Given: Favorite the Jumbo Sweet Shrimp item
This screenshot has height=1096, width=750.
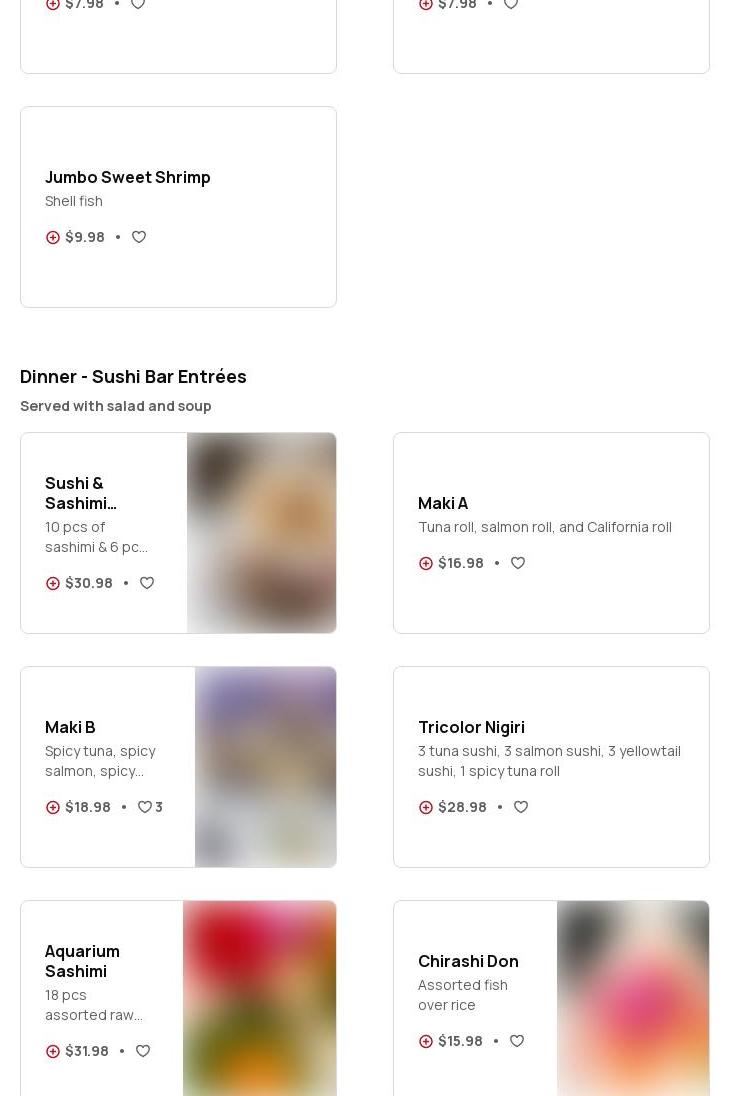Looking at the screenshot, I should tap(139, 237).
